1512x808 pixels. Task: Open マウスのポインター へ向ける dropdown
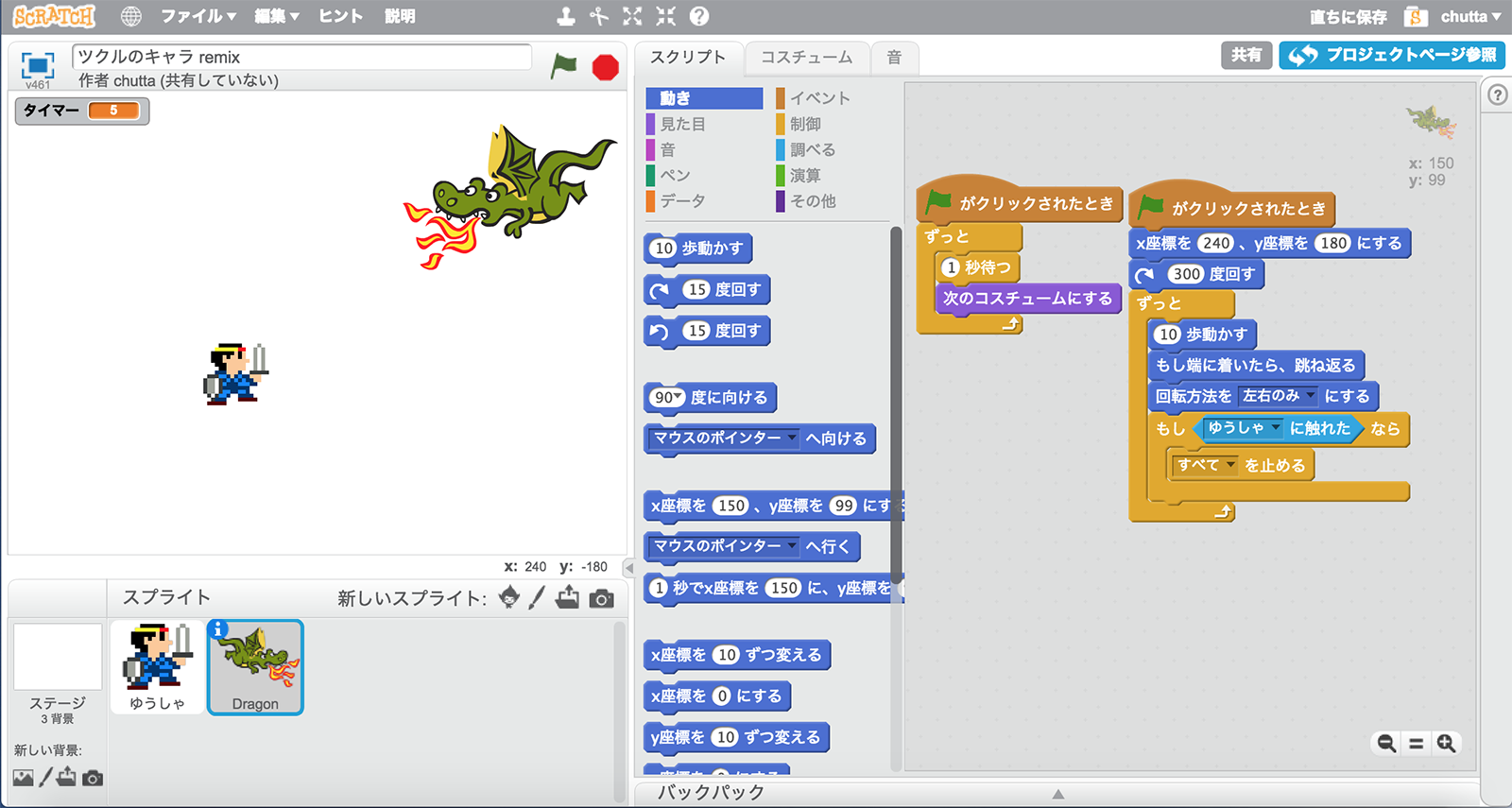(791, 438)
